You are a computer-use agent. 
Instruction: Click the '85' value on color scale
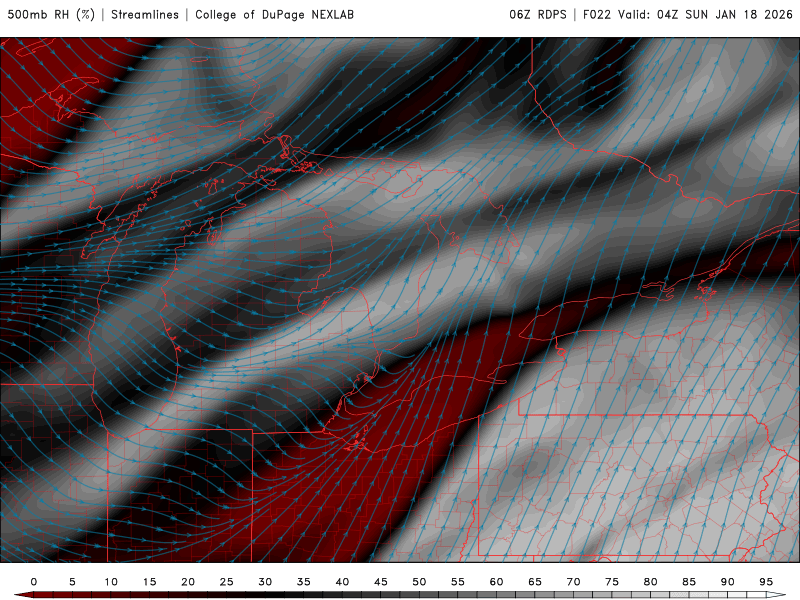pyautogui.click(x=689, y=582)
